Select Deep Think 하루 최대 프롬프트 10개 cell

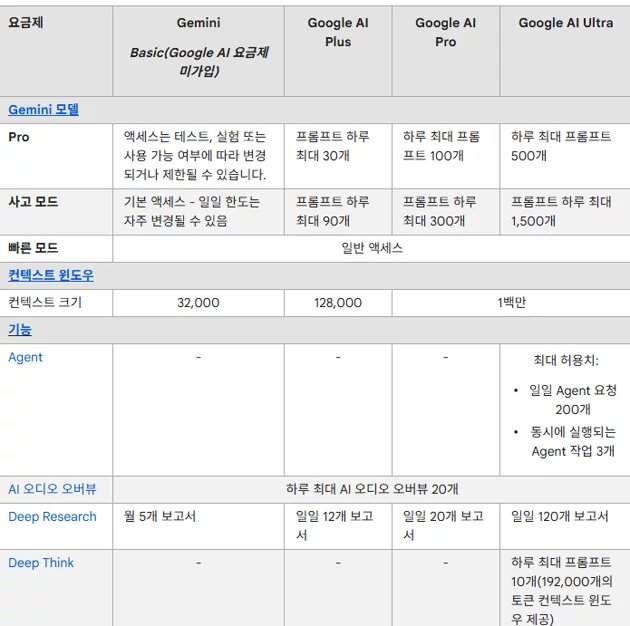pos(565,588)
